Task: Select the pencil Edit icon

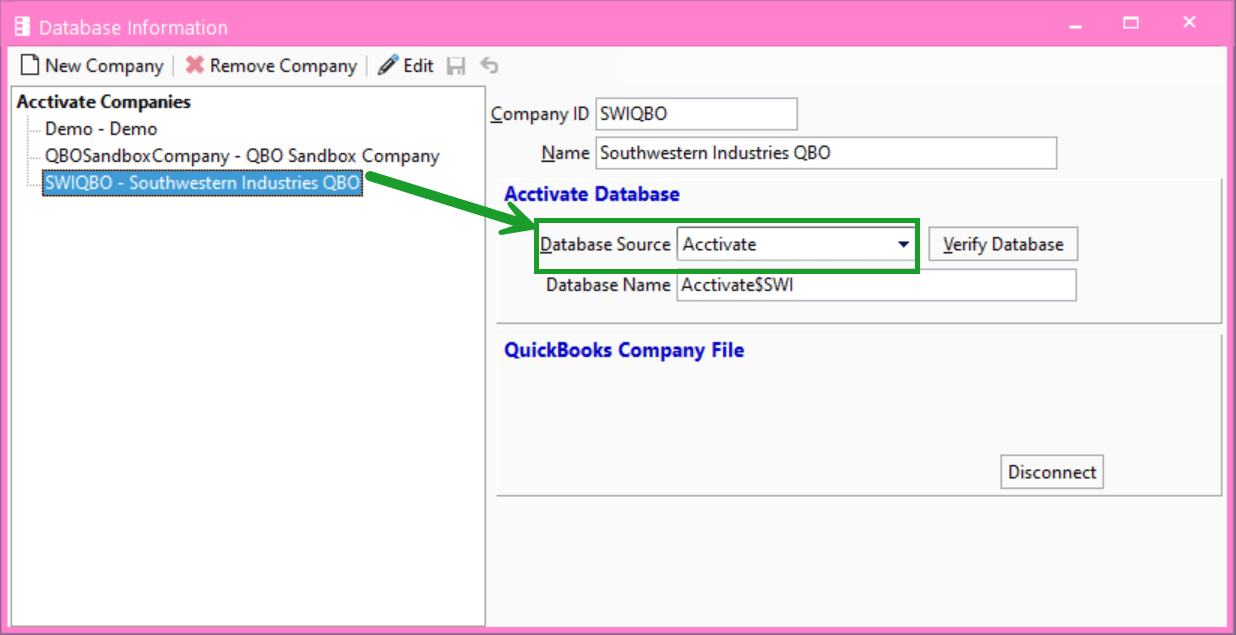Action: click(x=388, y=65)
